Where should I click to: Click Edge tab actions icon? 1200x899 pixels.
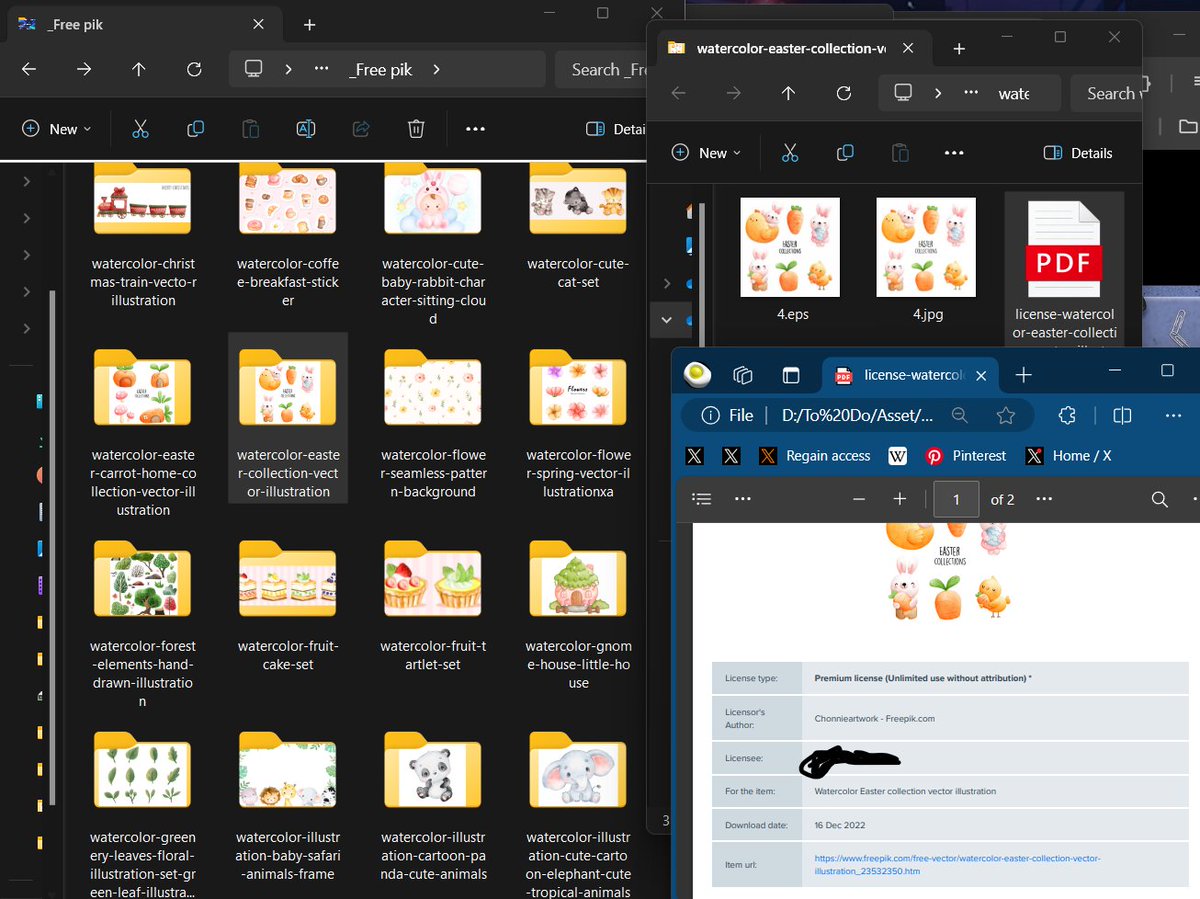point(791,375)
